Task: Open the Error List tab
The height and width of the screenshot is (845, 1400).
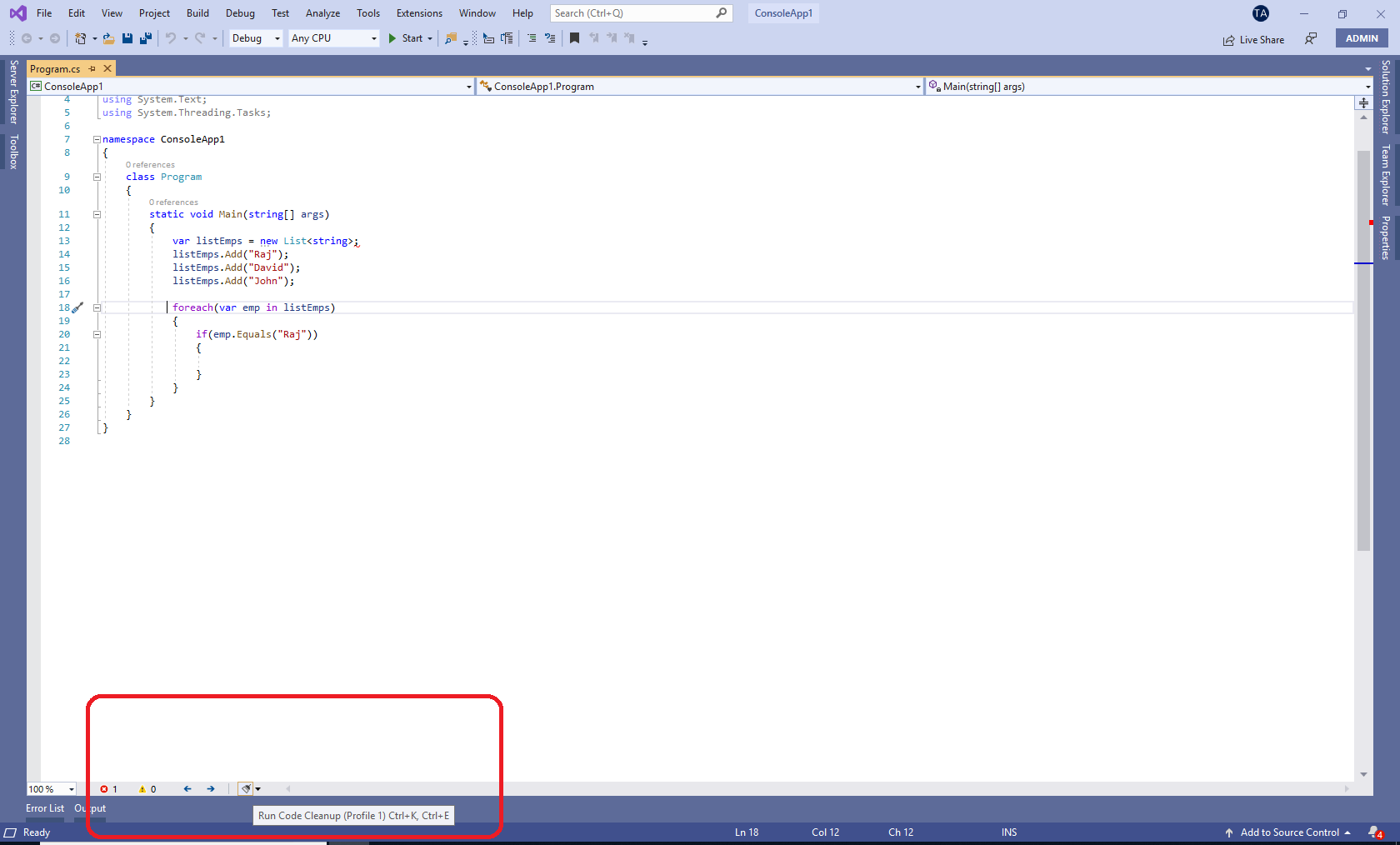Action: click(x=45, y=808)
